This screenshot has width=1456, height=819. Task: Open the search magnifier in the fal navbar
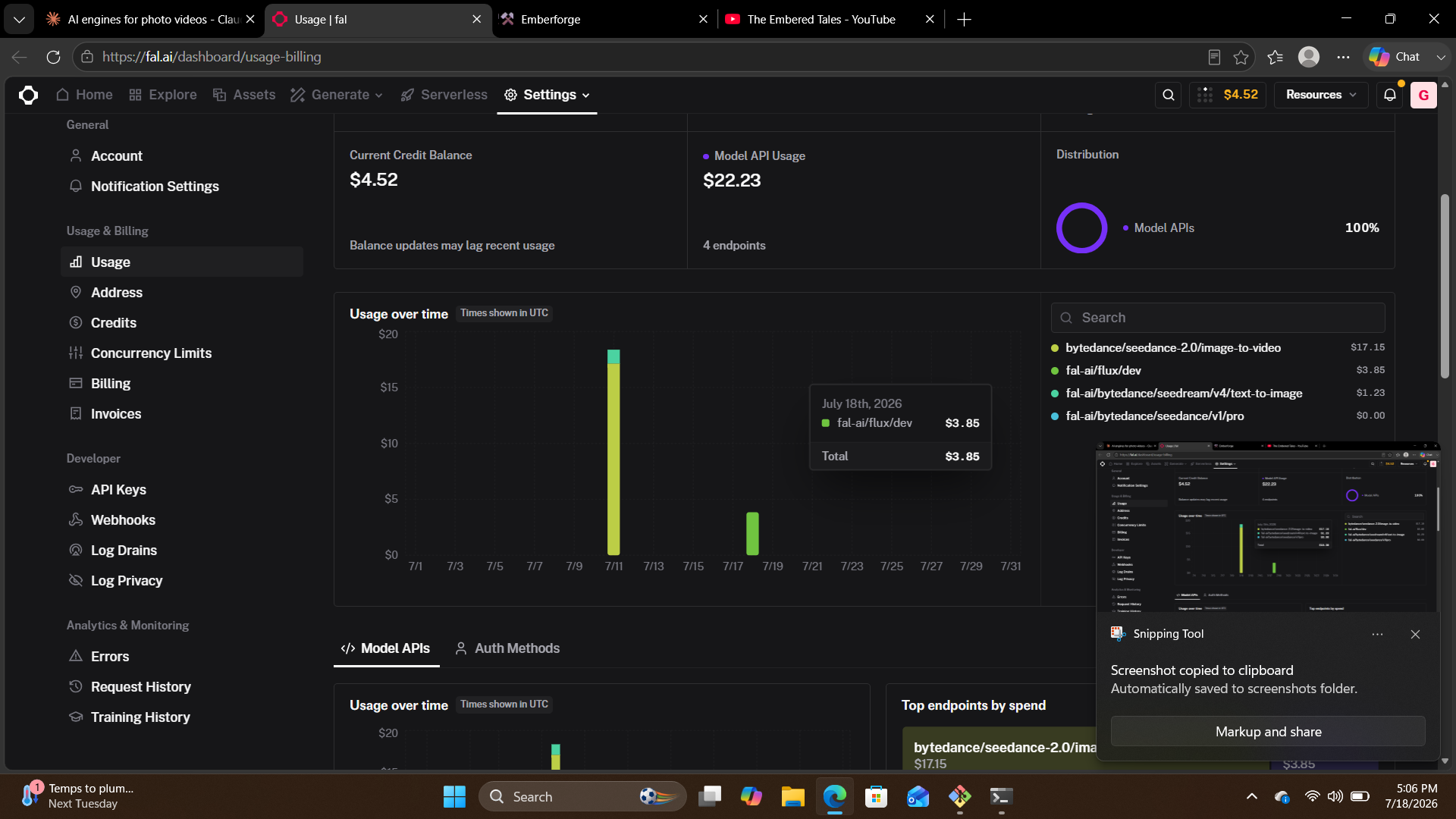click(1169, 95)
